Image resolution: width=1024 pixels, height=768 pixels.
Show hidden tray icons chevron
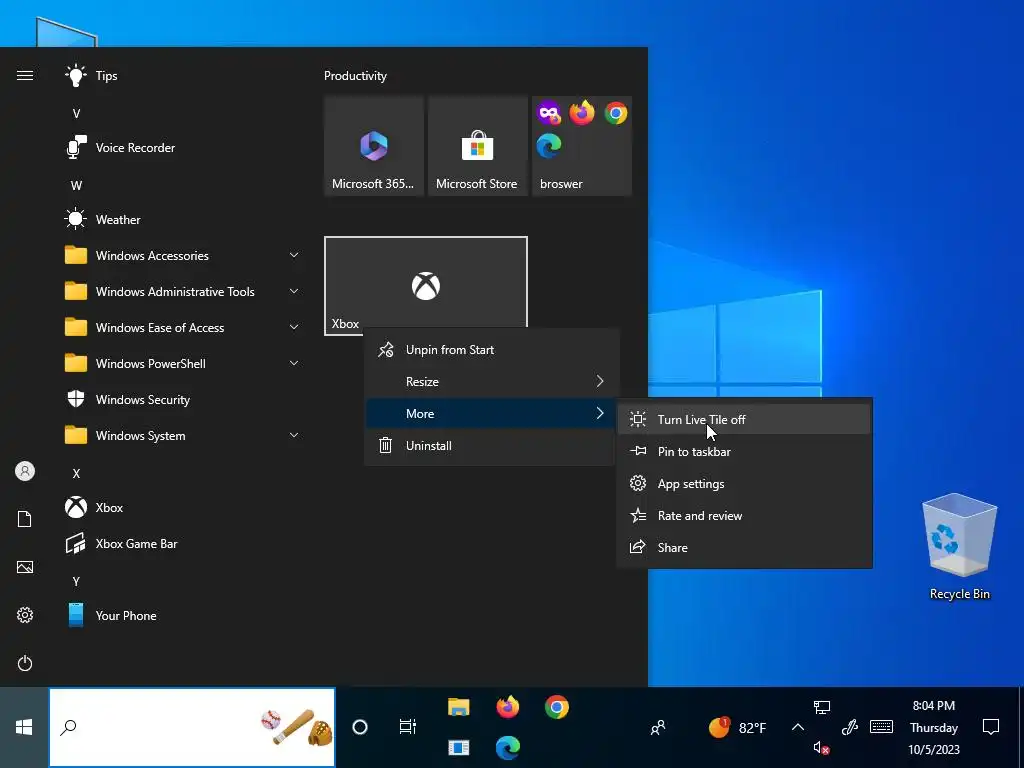coord(797,727)
